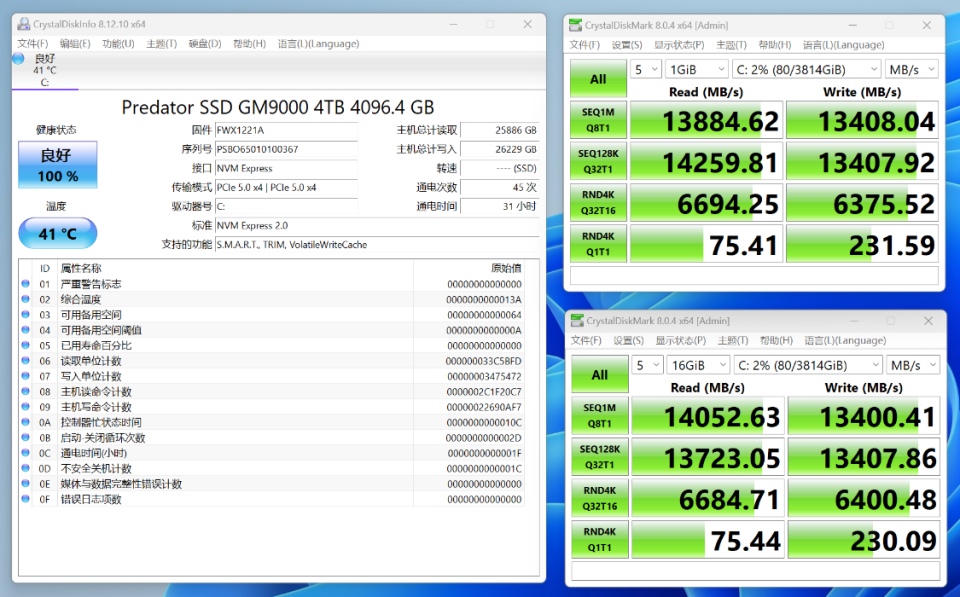960x597 pixels.
Task: Open test count dropdown in lower CrystalDiskMark
Action: pos(648,365)
